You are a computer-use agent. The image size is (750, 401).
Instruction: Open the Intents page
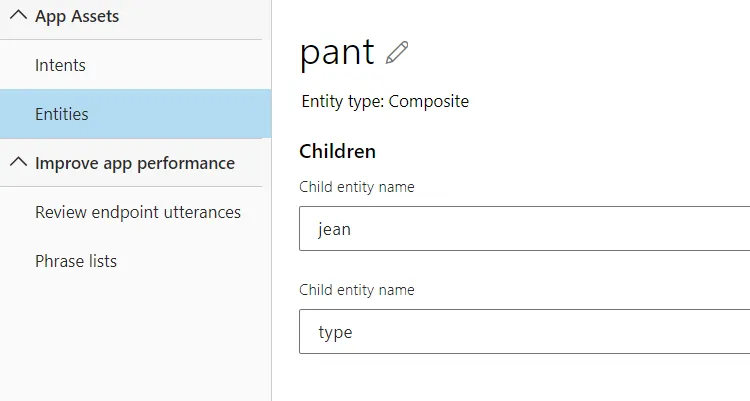(60, 65)
